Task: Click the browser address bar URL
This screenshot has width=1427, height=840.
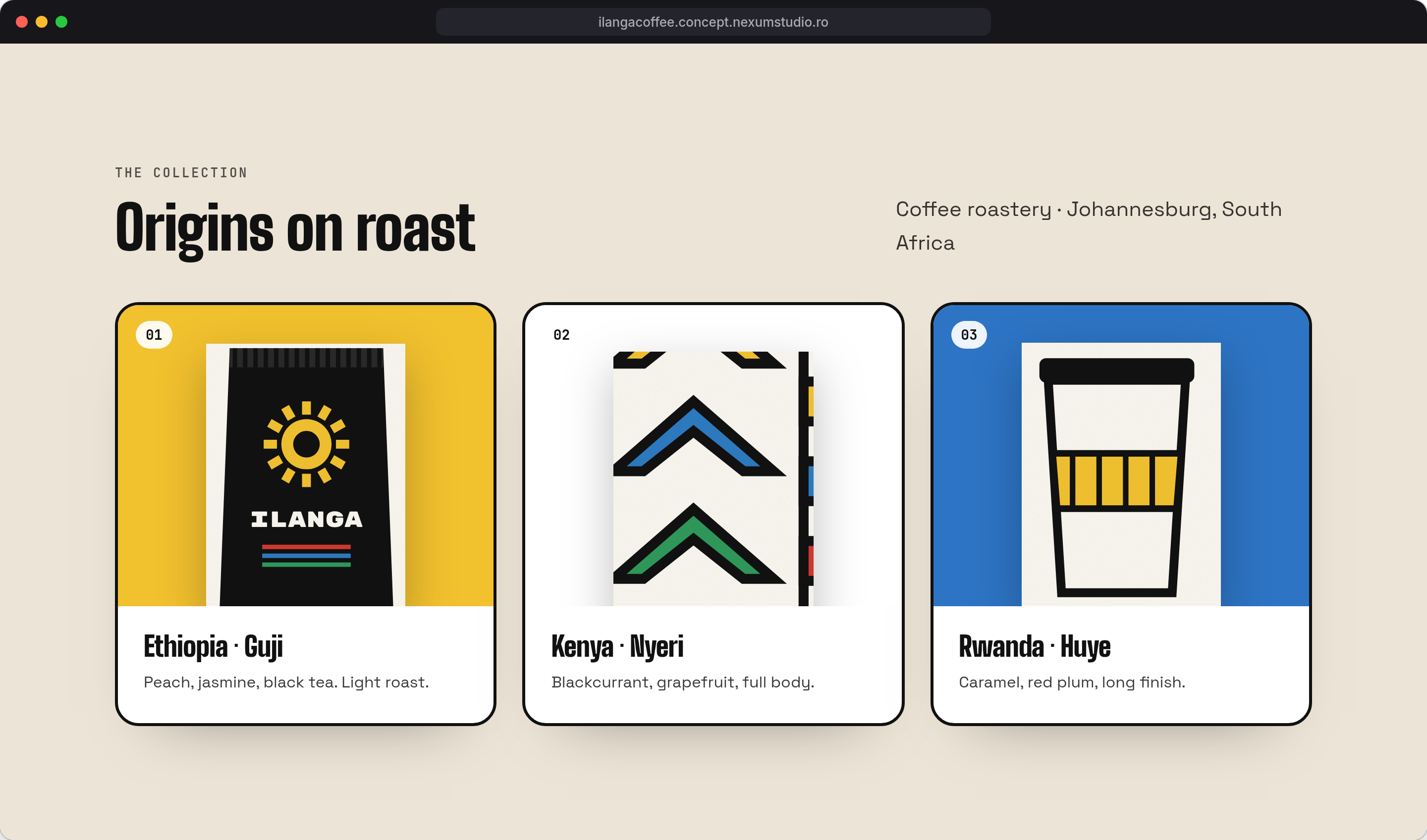Action: [713, 22]
